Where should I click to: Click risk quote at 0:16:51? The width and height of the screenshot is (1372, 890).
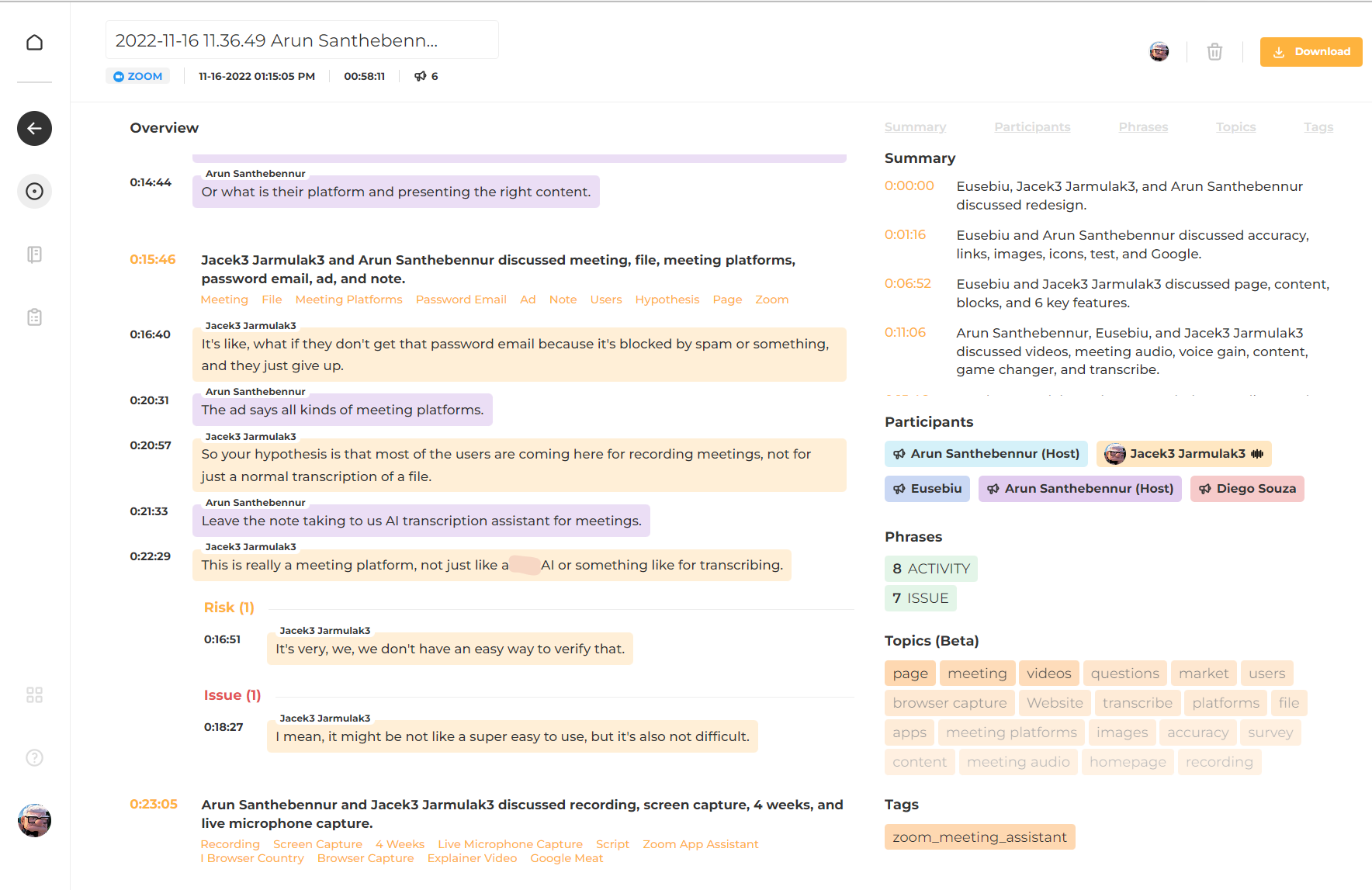coord(450,649)
